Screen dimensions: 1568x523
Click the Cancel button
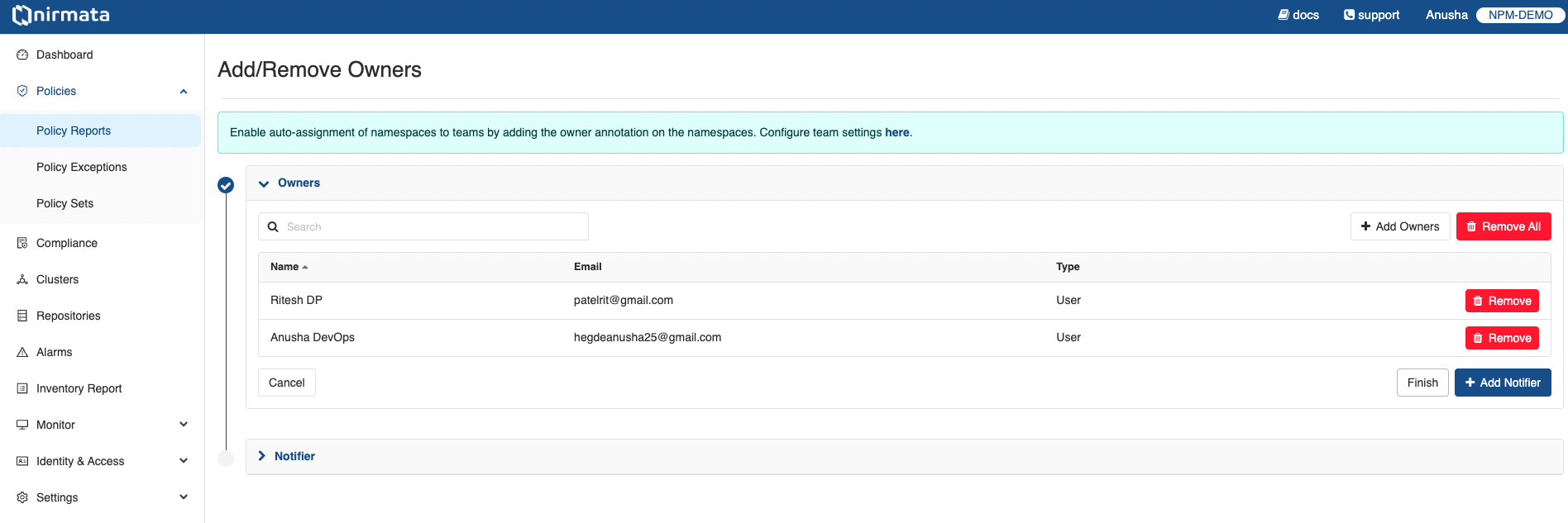coord(287,383)
